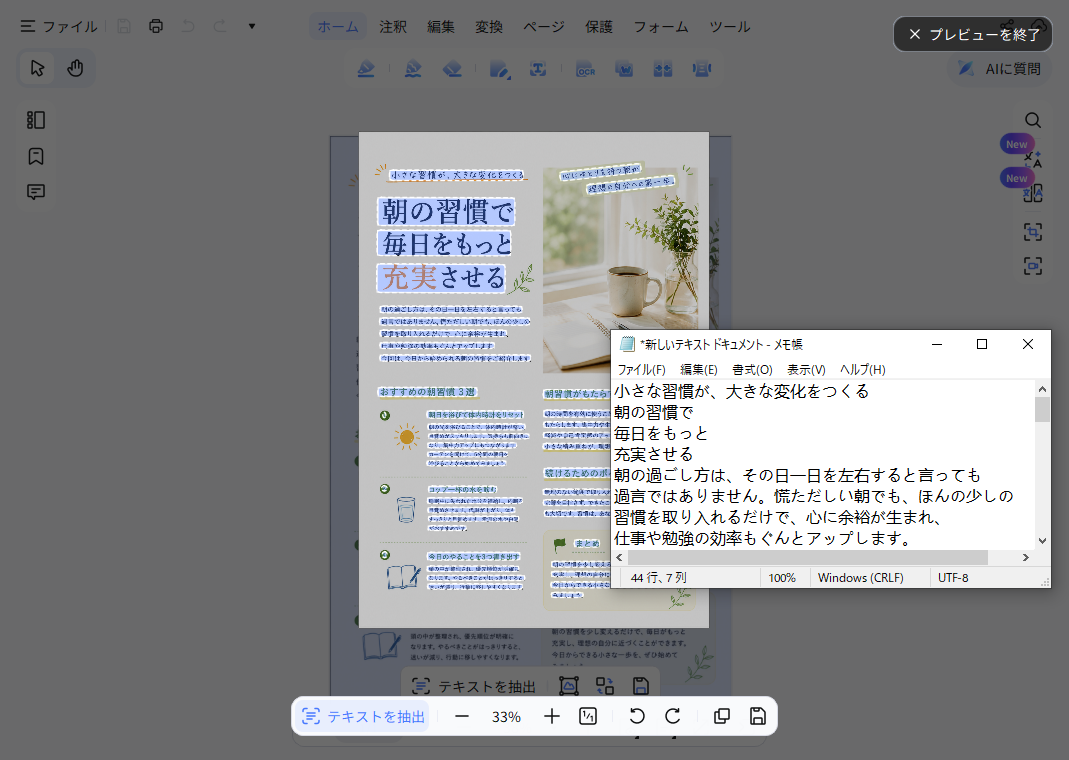Switch to the ホーム tab
This screenshot has width=1069, height=760.
tap(338, 27)
